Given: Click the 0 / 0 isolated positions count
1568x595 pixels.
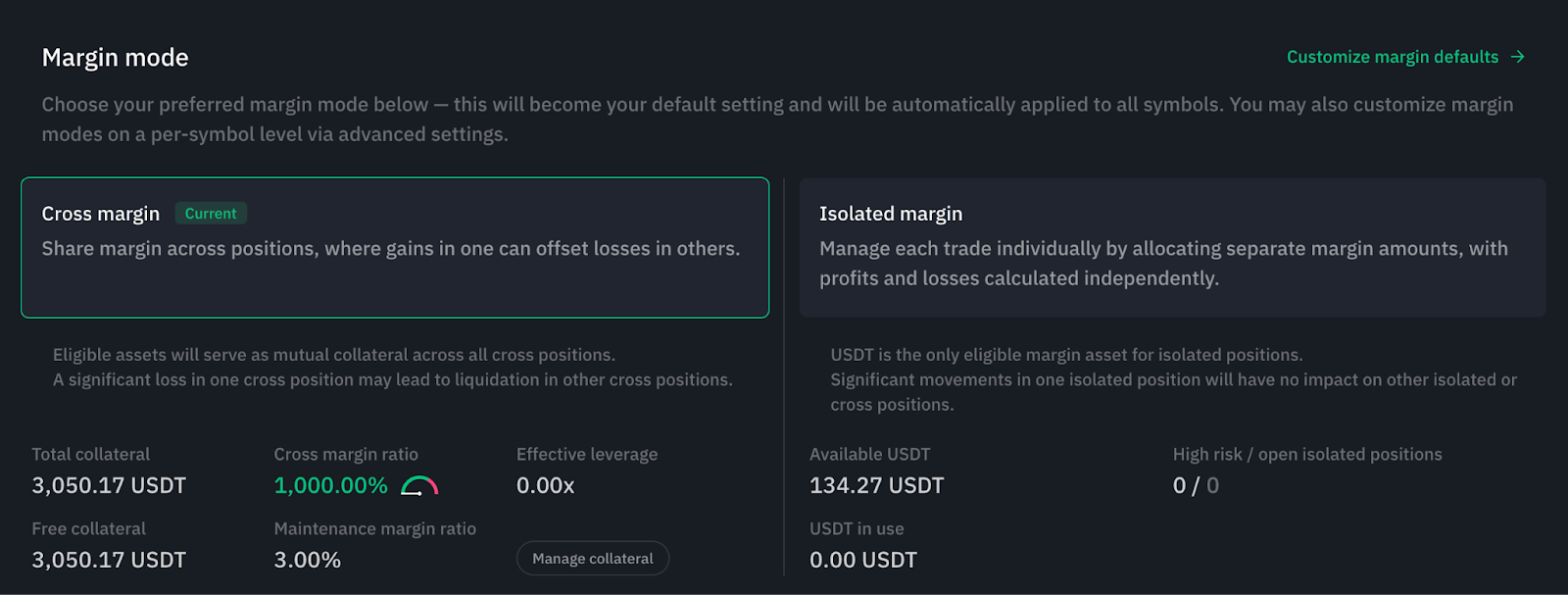Looking at the screenshot, I should (x=1196, y=485).
